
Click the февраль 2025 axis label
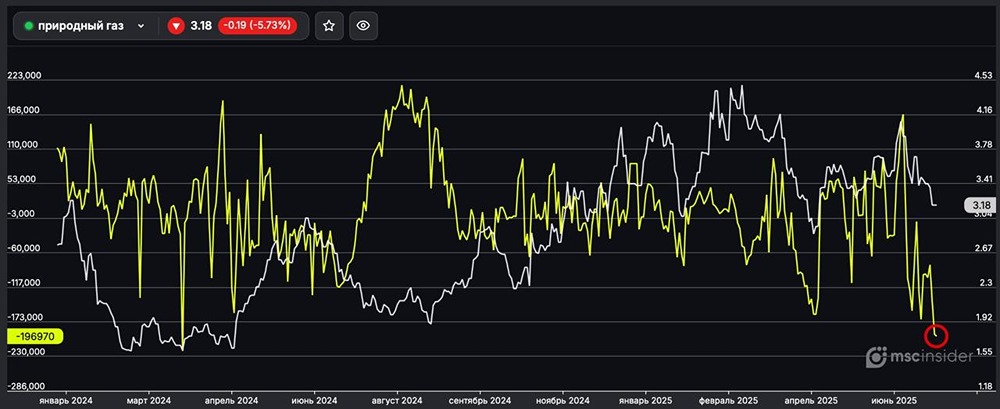pyautogui.click(x=728, y=400)
